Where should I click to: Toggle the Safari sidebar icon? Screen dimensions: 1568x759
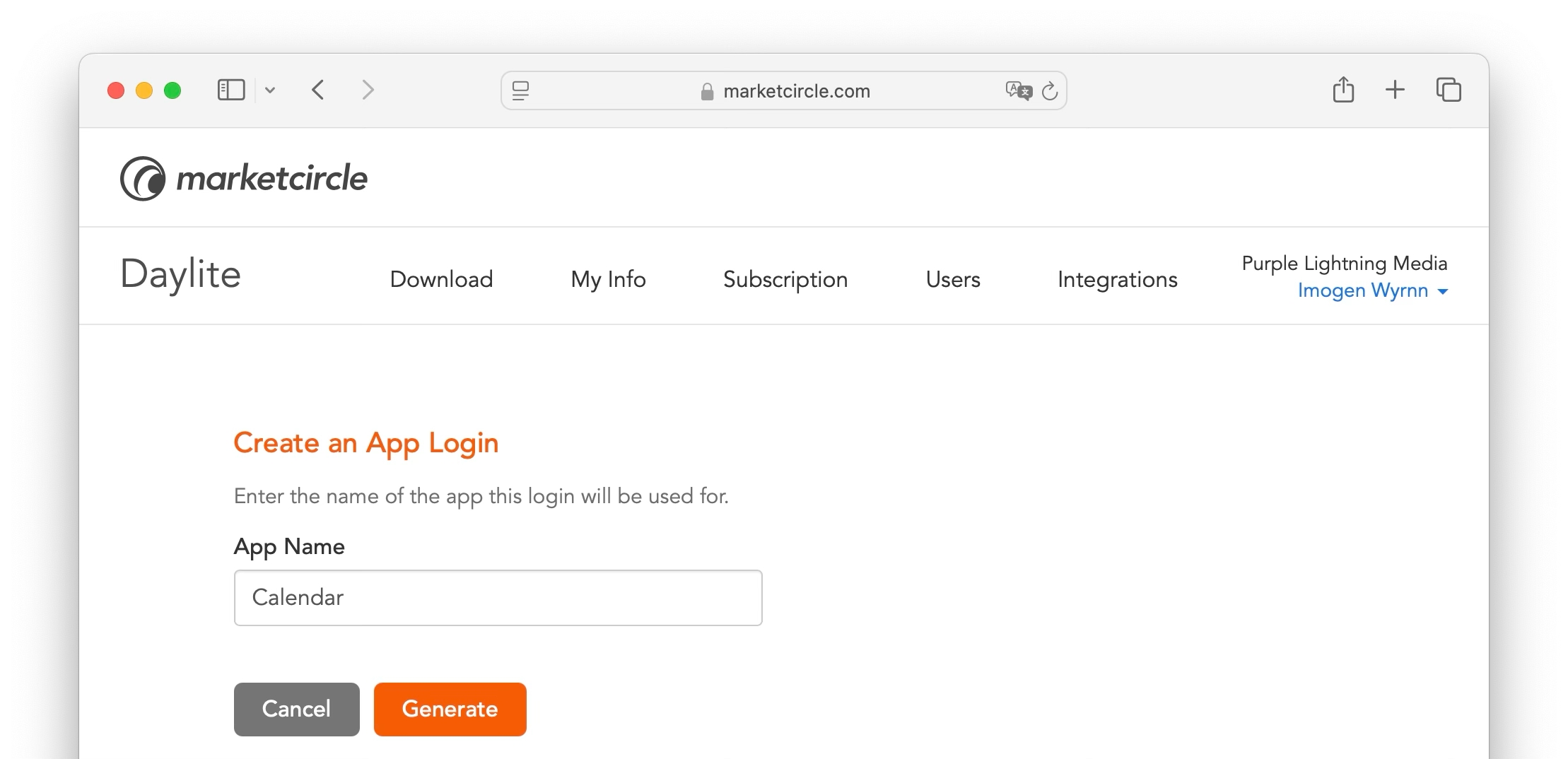(230, 90)
